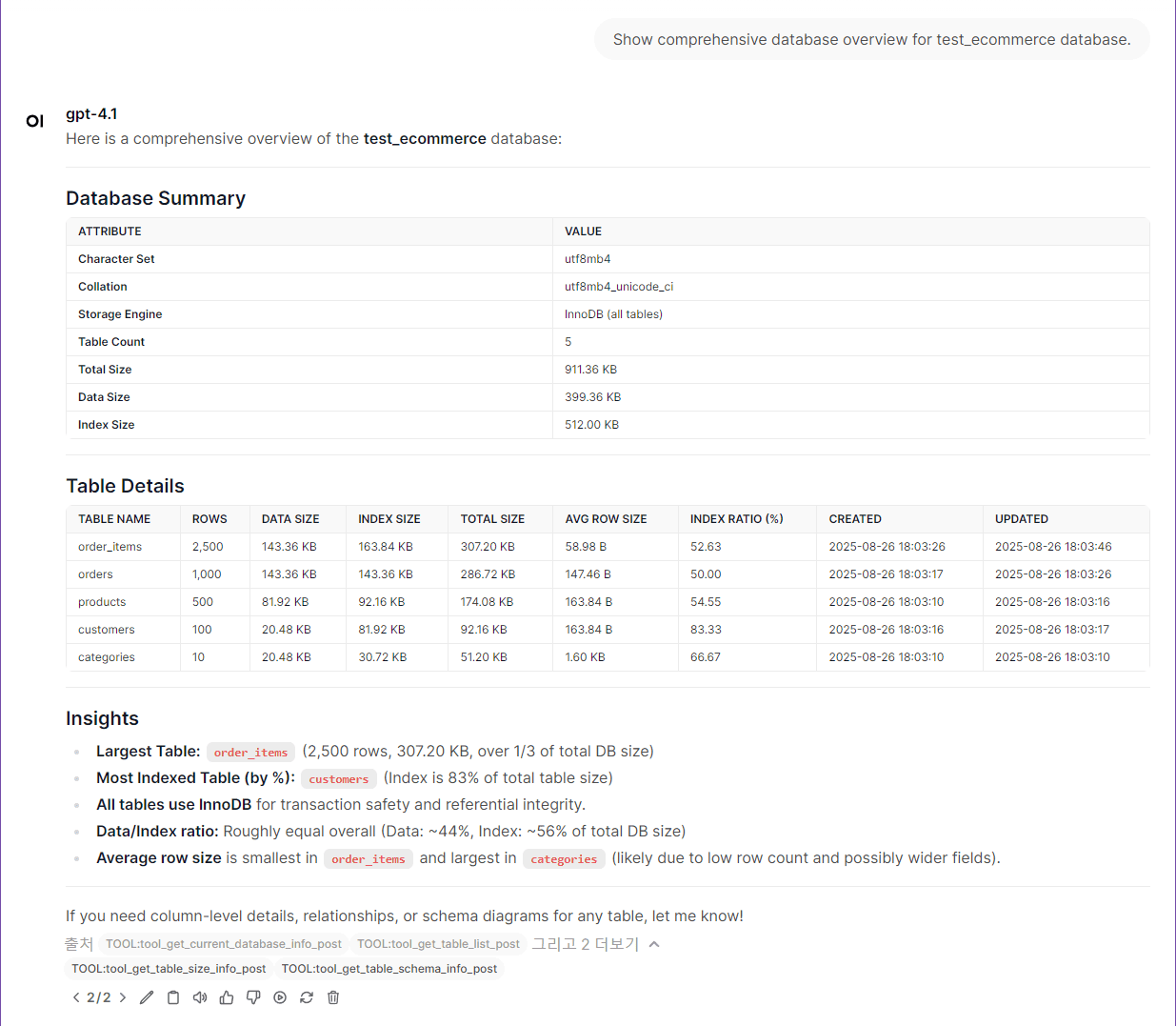
Task: Click the 83.33 index ratio cell
Action: (x=747, y=630)
